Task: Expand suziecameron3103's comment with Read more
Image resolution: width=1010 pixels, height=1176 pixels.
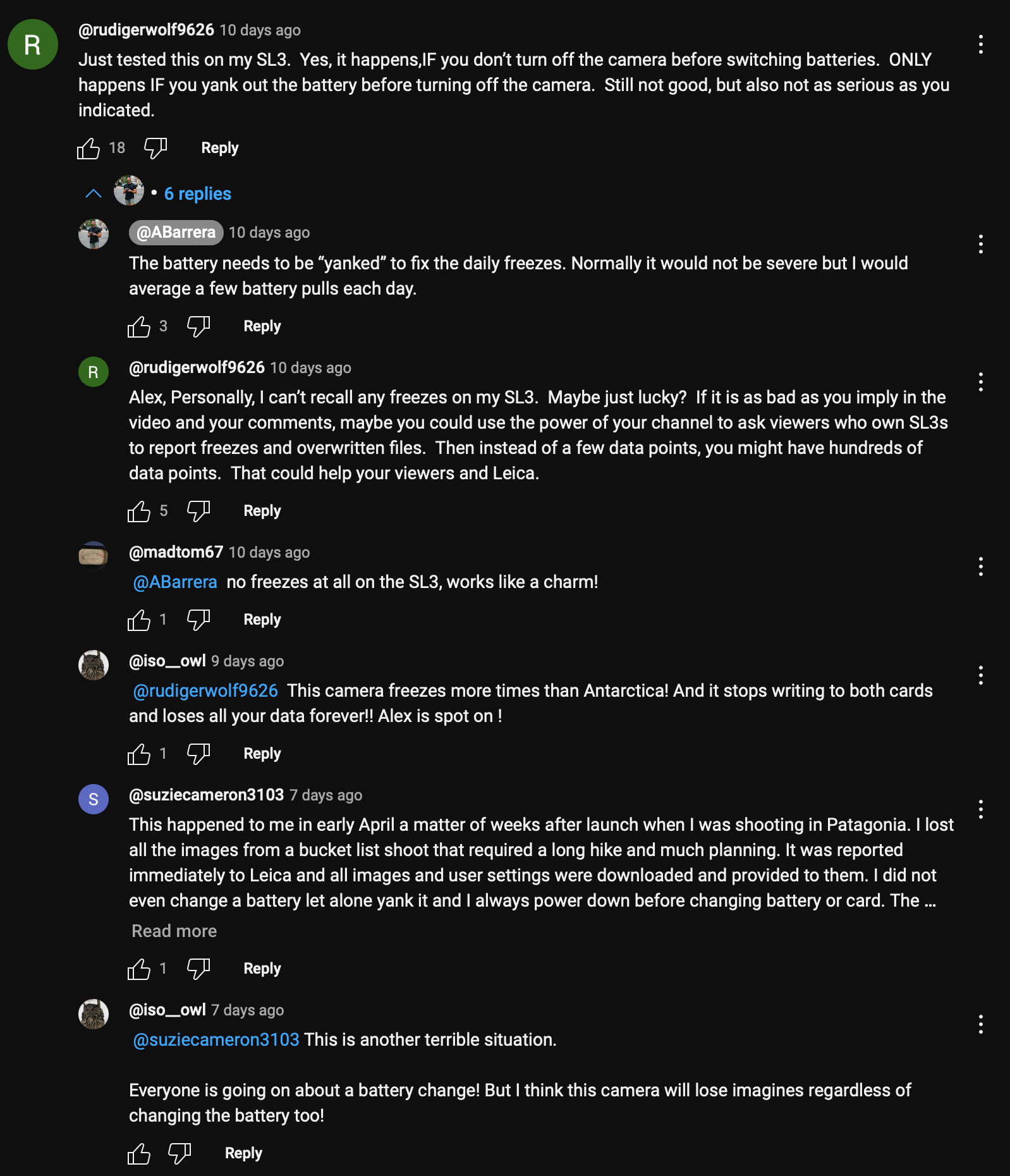Action: pos(174,931)
